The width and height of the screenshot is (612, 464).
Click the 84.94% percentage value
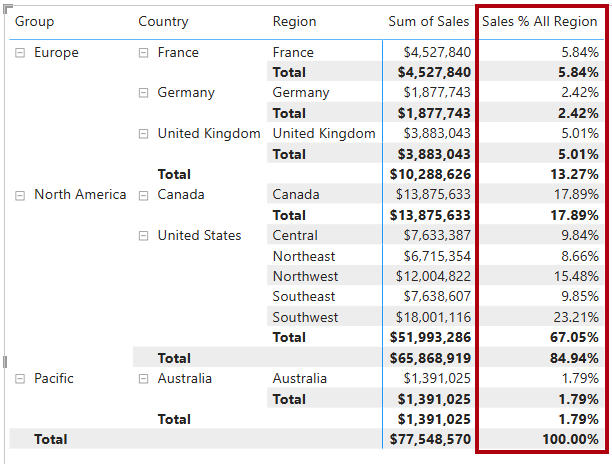(x=574, y=358)
